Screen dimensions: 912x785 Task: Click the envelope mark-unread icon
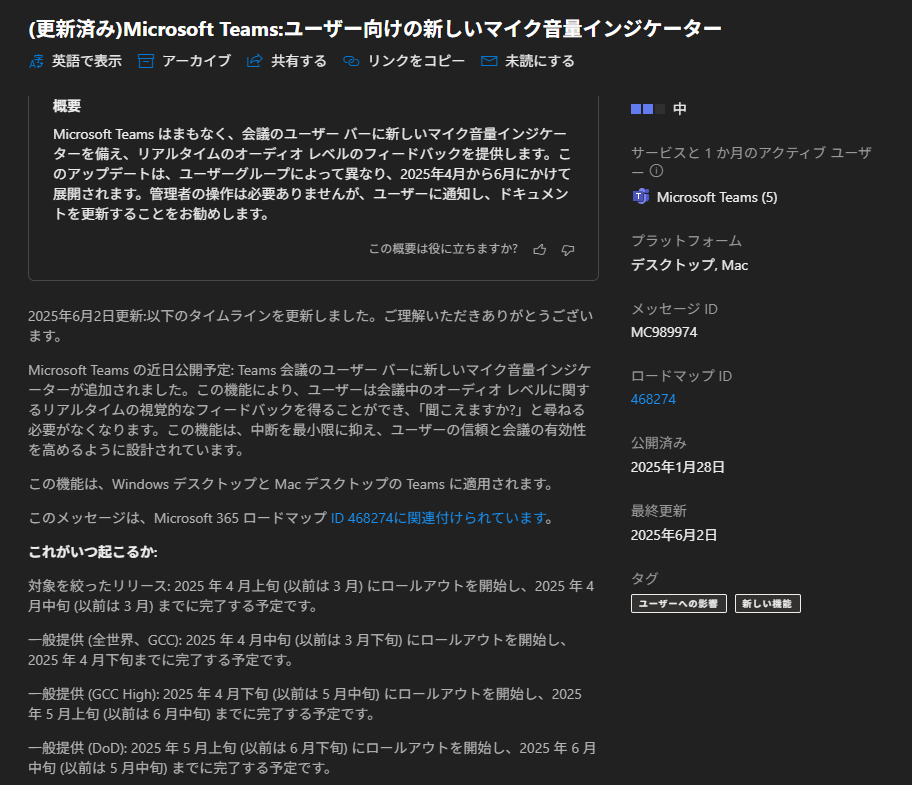click(489, 61)
